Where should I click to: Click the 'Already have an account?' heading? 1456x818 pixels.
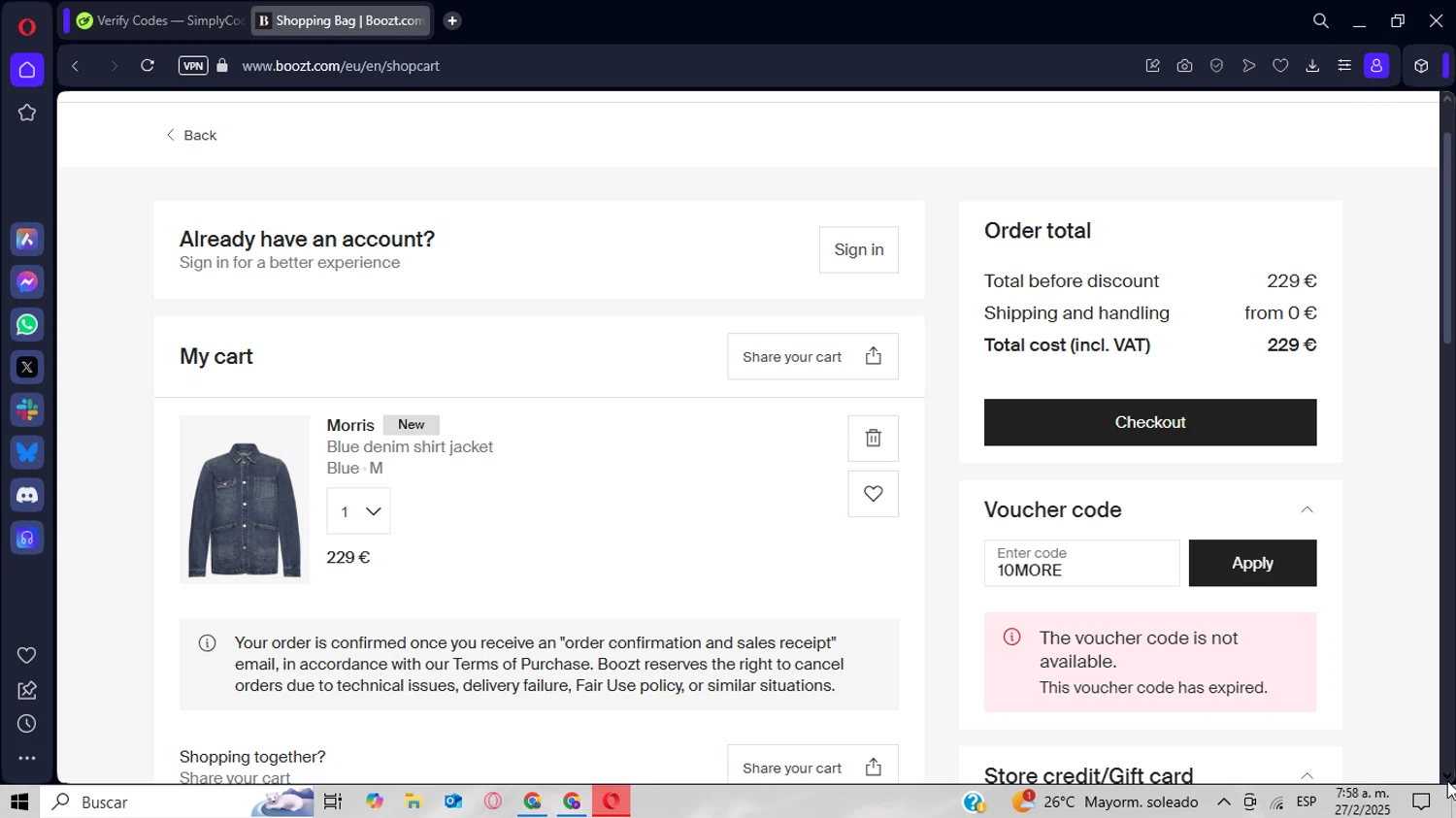click(307, 239)
